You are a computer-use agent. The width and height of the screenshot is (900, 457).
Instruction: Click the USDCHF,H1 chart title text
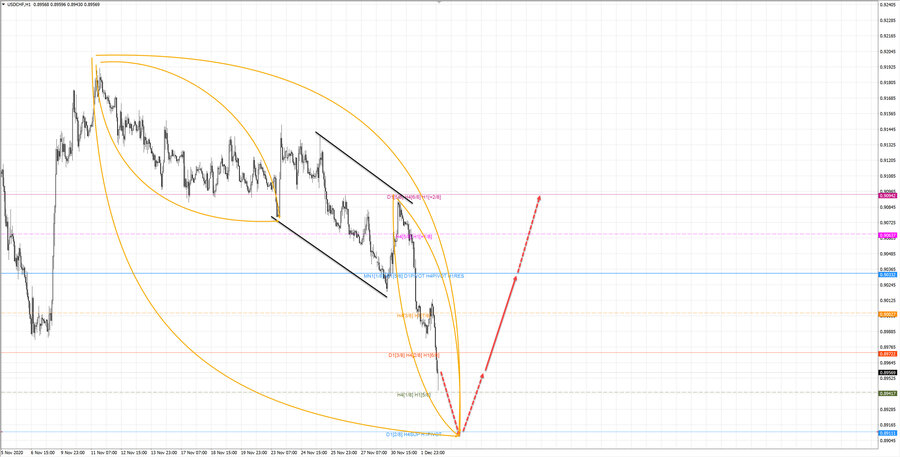(x=20, y=4)
